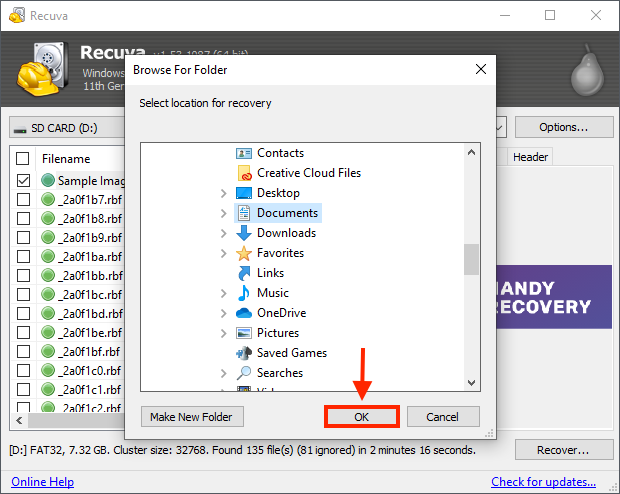Uncheck the Sample Image file checkbox
Screen dimensions: 620x494
[23, 180]
